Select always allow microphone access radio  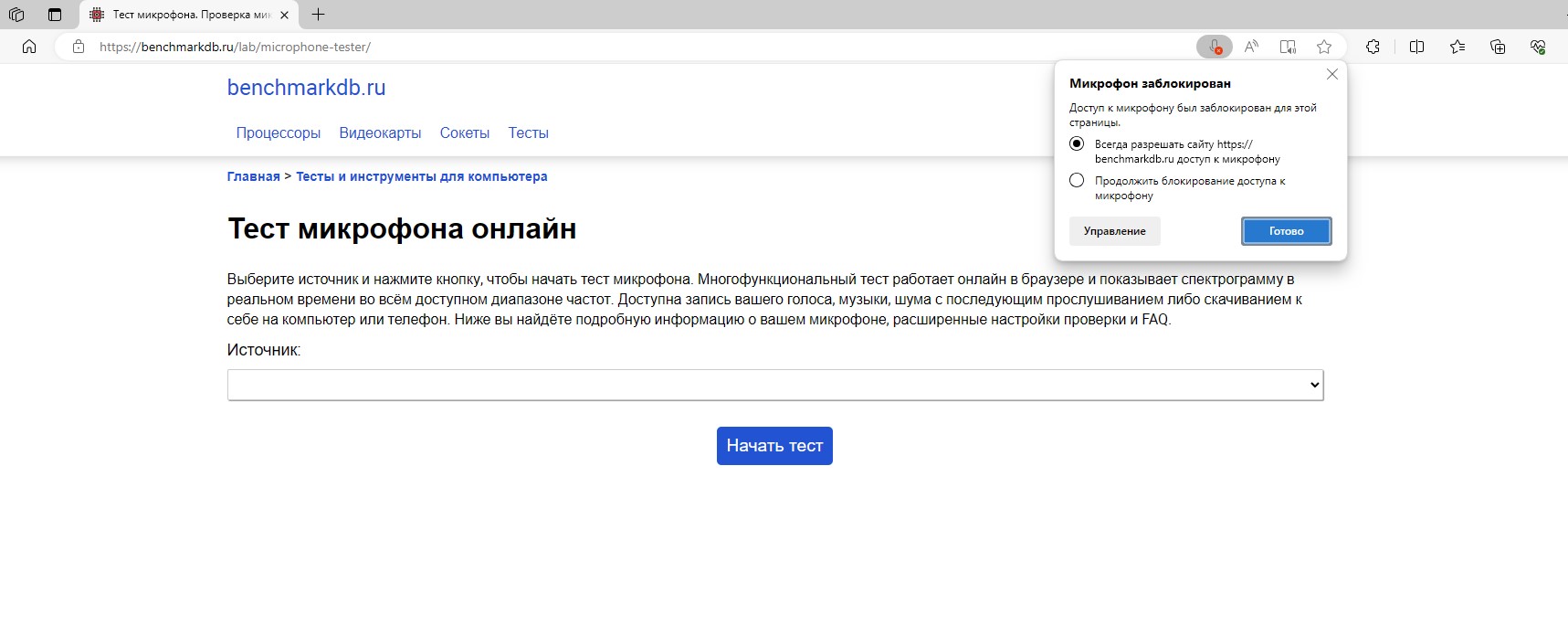(x=1077, y=143)
